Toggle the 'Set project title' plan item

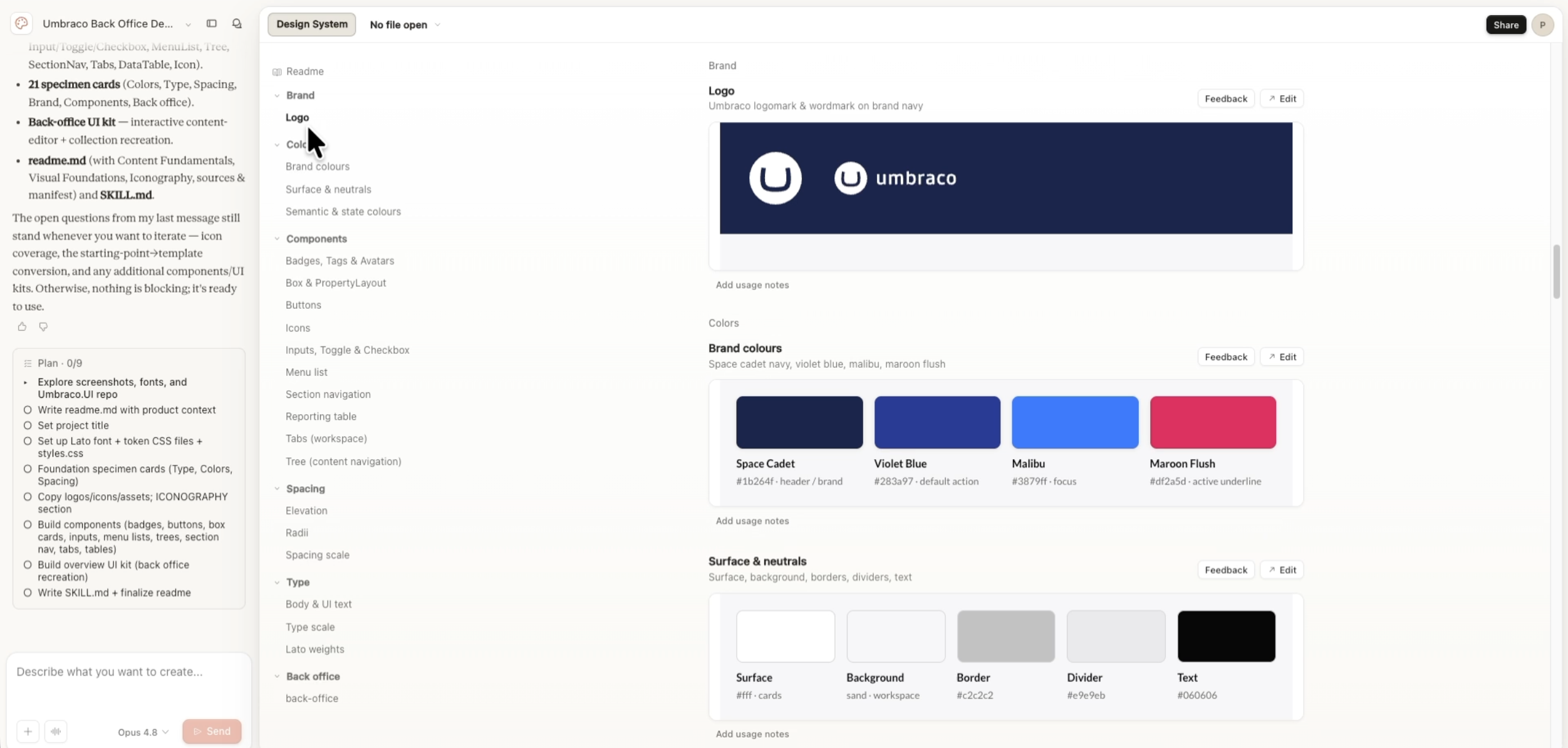pos(28,425)
